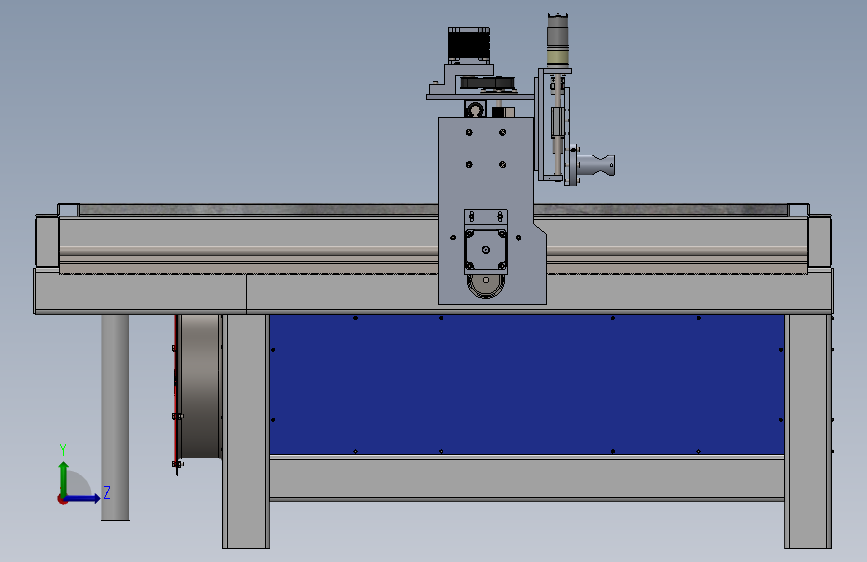
Task: Click the green Y axis of the orientation triad
Action: 64,479
